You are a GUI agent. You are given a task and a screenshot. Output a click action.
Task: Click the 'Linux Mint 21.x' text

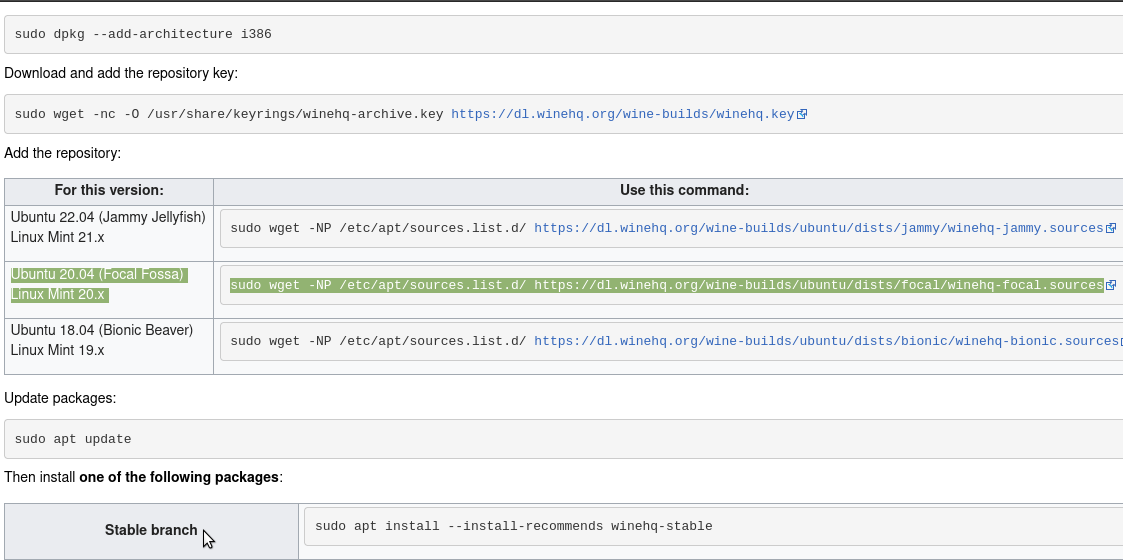pyautogui.click(x=57, y=238)
